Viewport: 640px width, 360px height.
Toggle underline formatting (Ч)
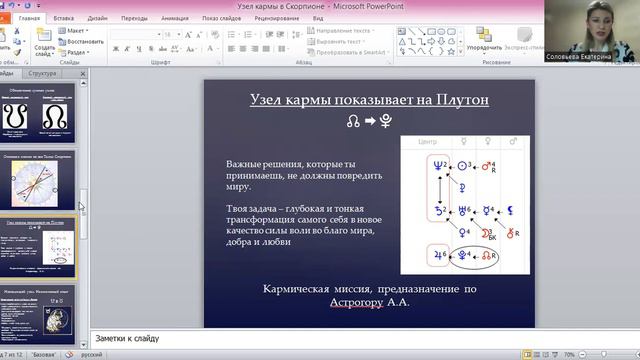coord(139,49)
